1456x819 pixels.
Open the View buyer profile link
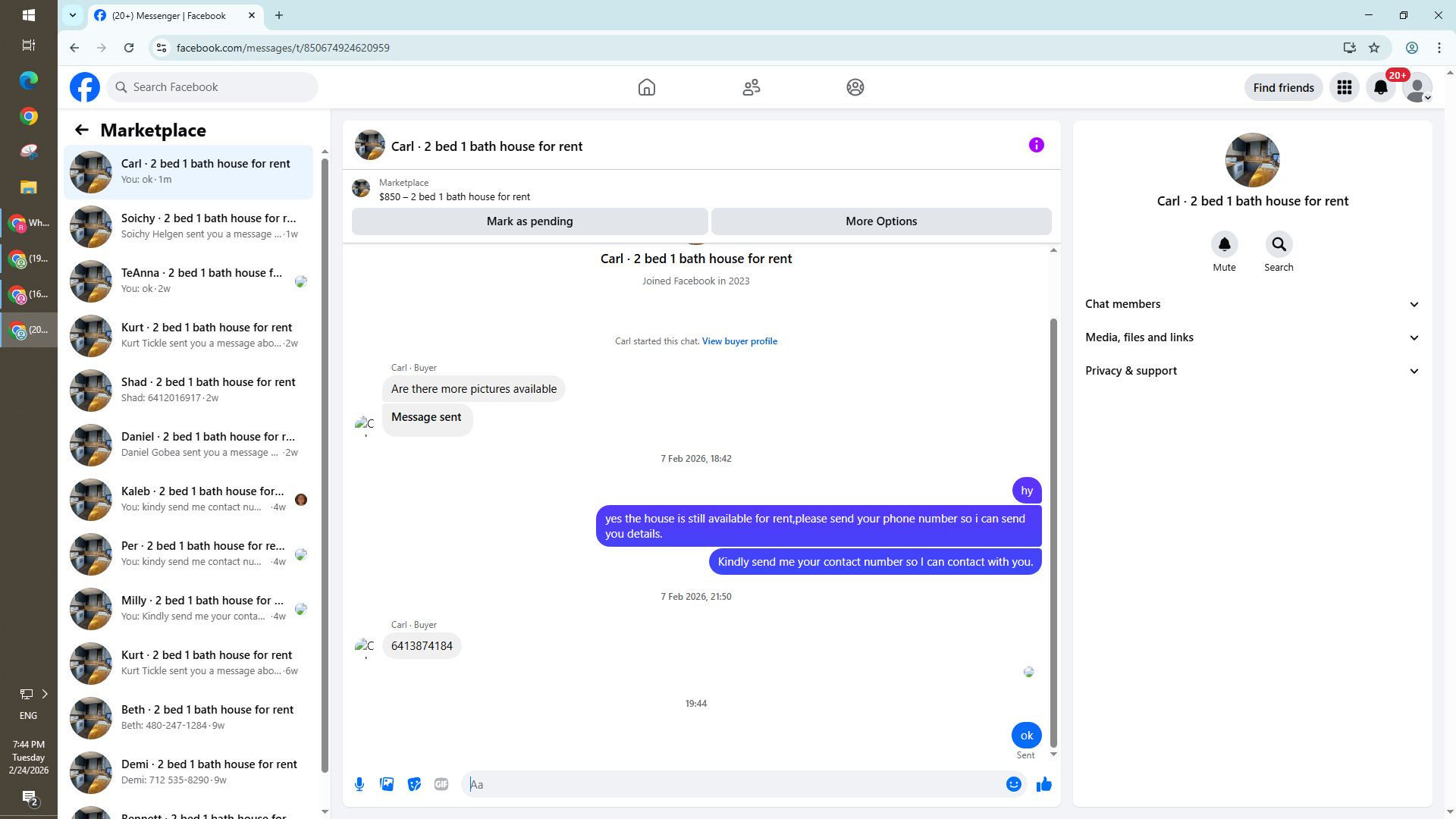pos(739,341)
